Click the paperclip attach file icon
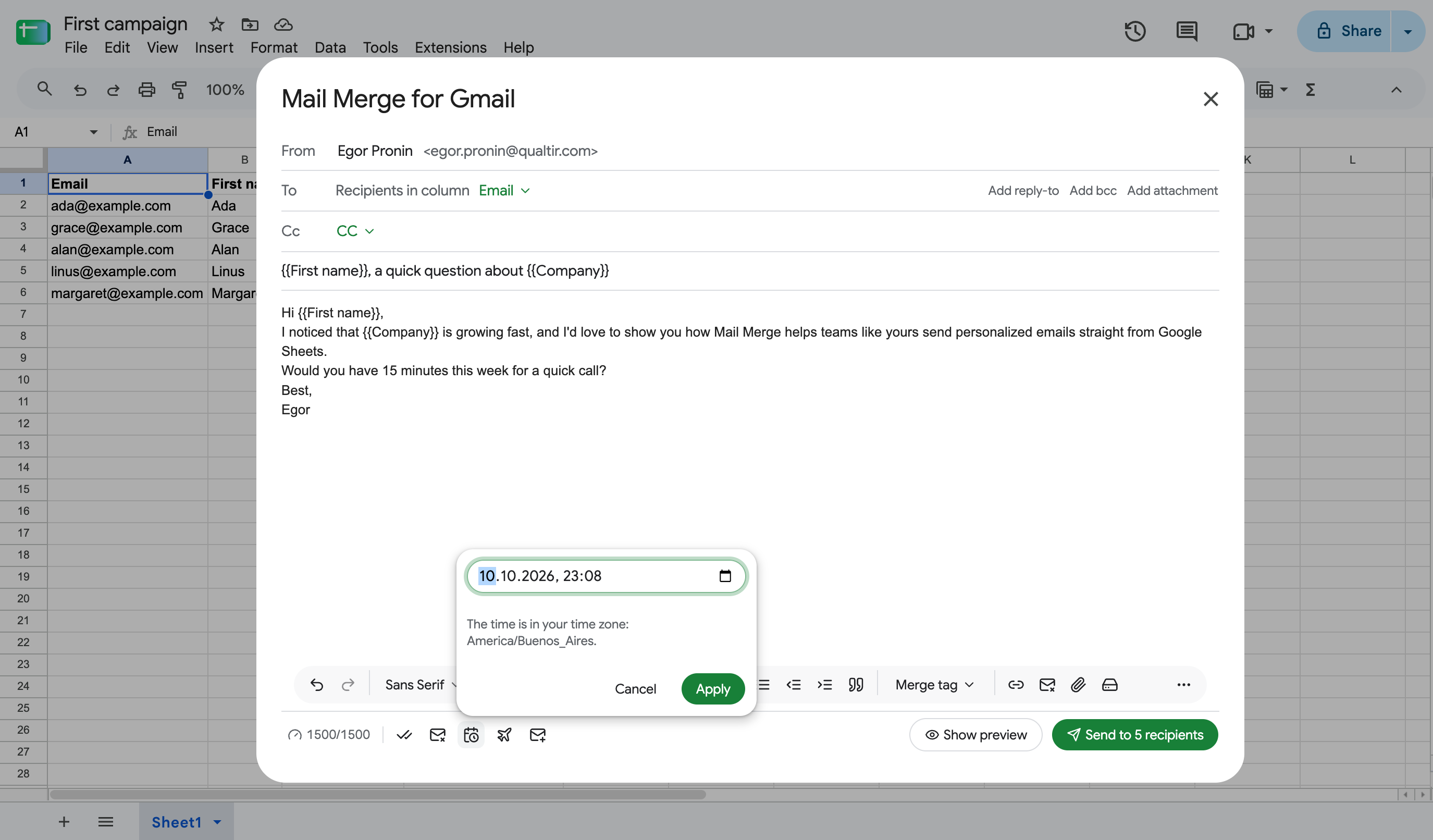Image resolution: width=1433 pixels, height=840 pixels. coord(1078,685)
